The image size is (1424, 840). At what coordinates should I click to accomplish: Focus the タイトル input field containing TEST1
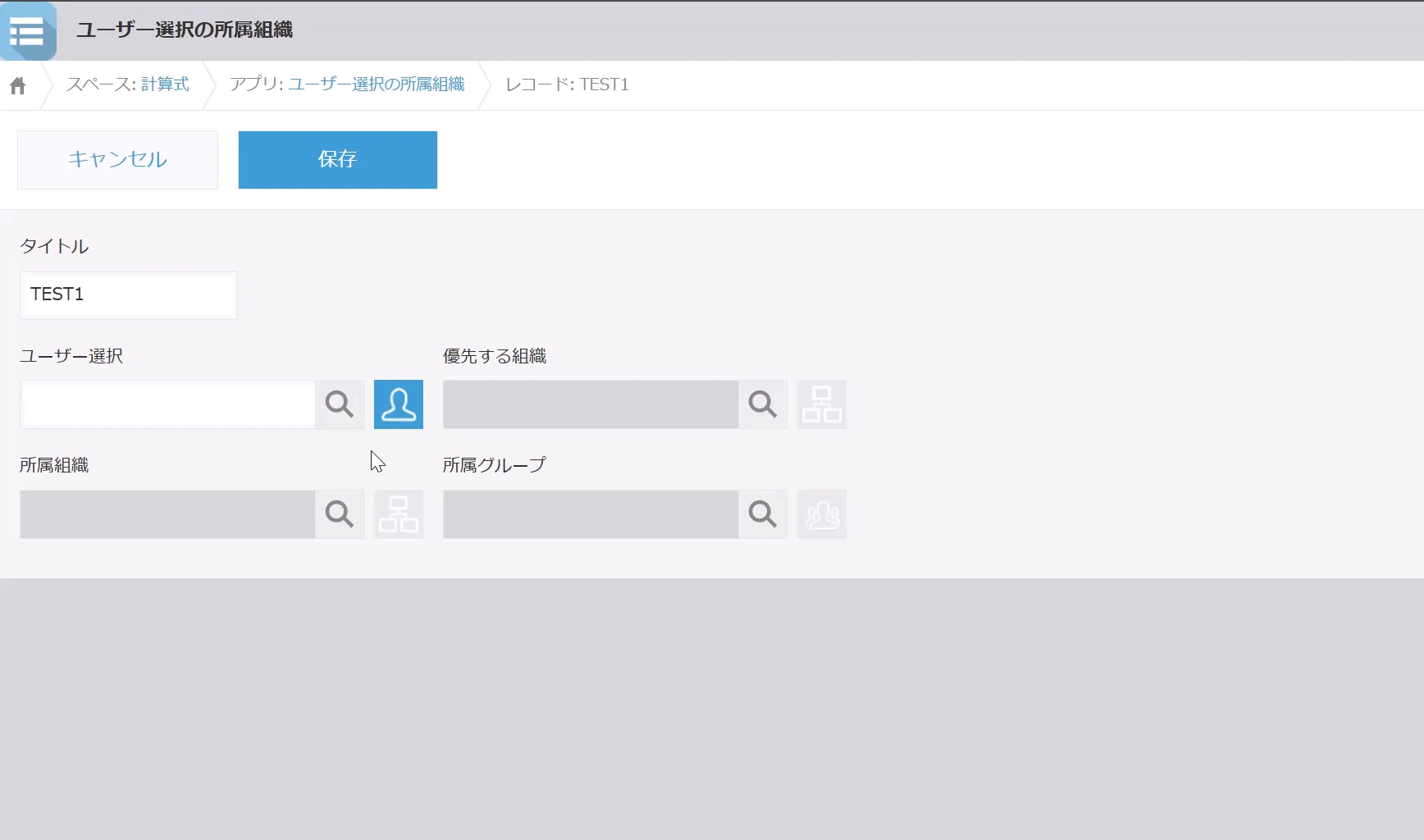coord(129,295)
